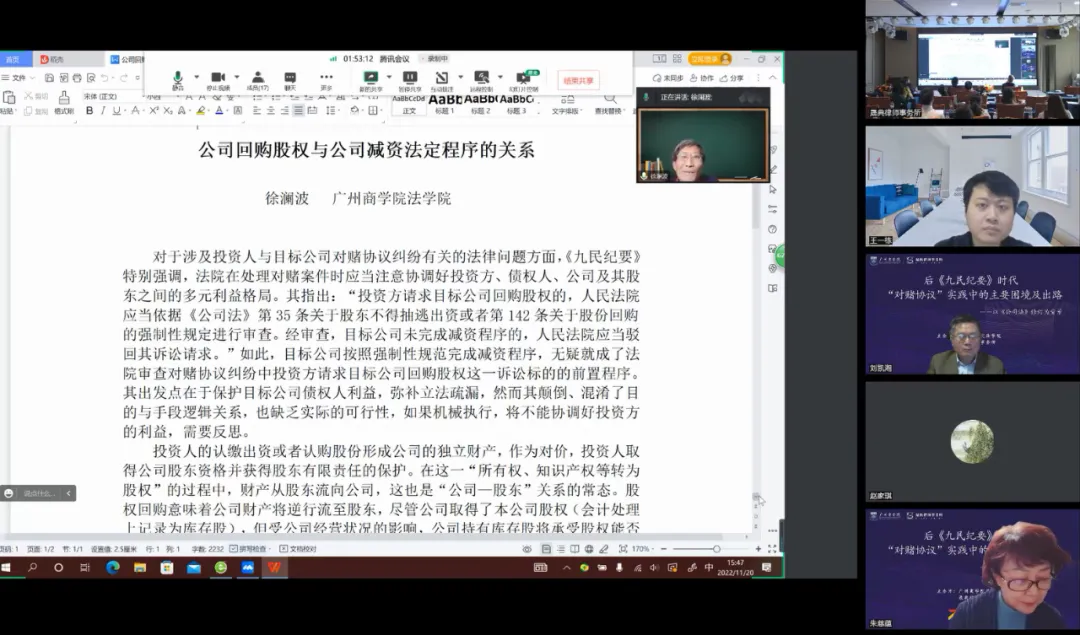This screenshot has width=1080, height=635.
Task: Adjust the zoom slider handle
Action: (717, 549)
